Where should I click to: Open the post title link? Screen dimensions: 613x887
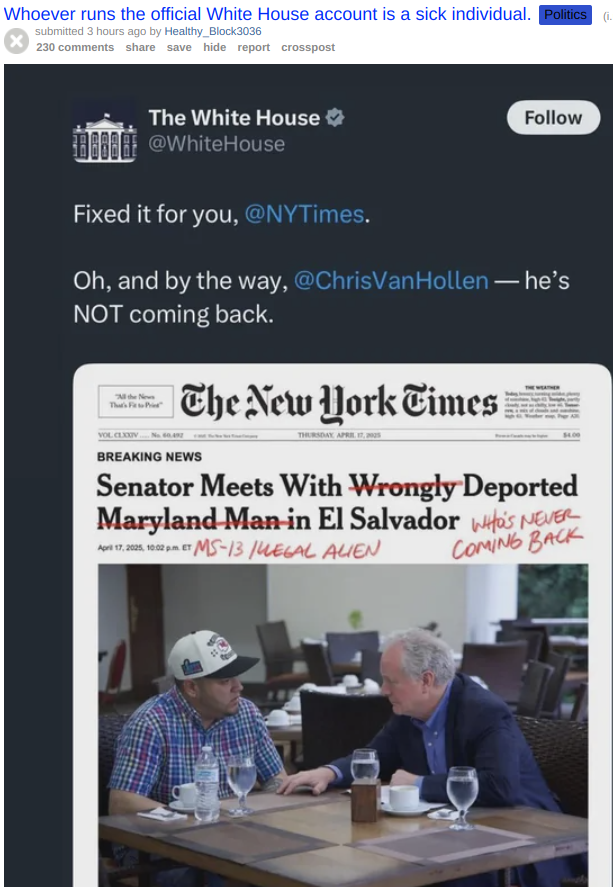click(x=267, y=14)
